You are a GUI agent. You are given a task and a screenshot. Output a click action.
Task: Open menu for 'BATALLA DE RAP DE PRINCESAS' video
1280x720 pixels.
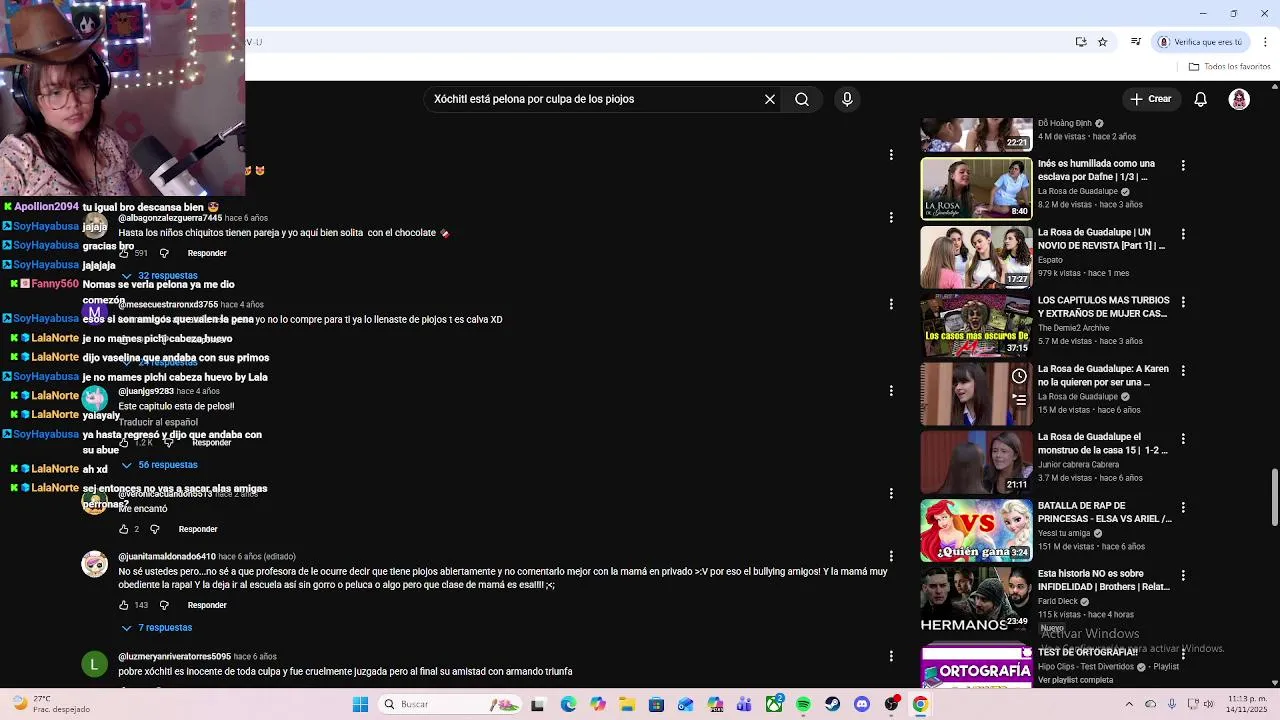pos(1183,507)
